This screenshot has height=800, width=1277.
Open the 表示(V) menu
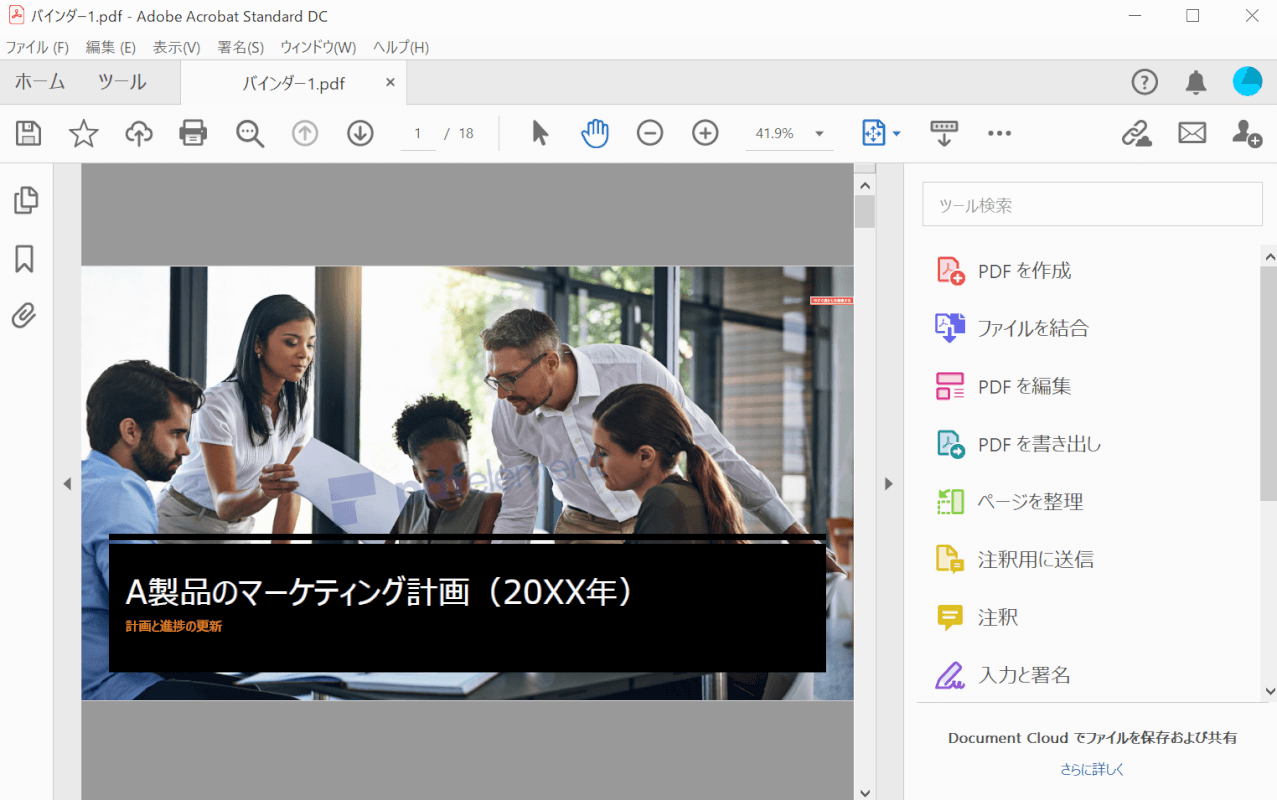[x=177, y=47]
